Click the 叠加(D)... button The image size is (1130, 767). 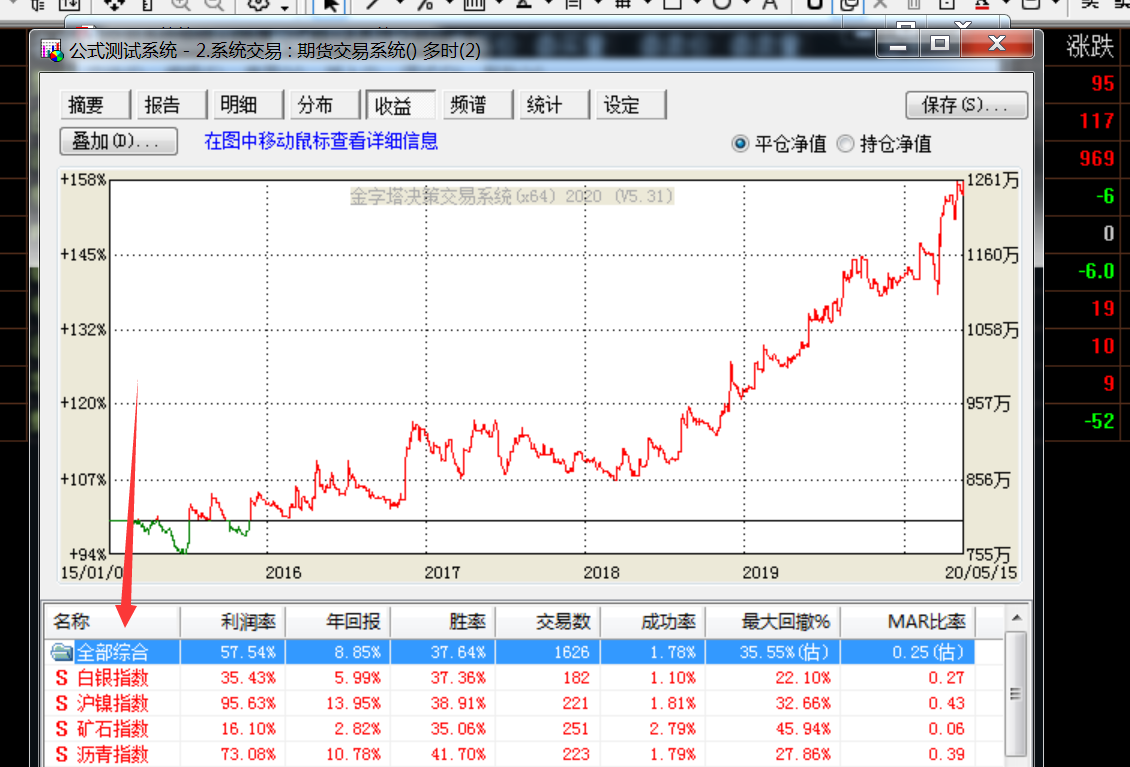click(118, 141)
